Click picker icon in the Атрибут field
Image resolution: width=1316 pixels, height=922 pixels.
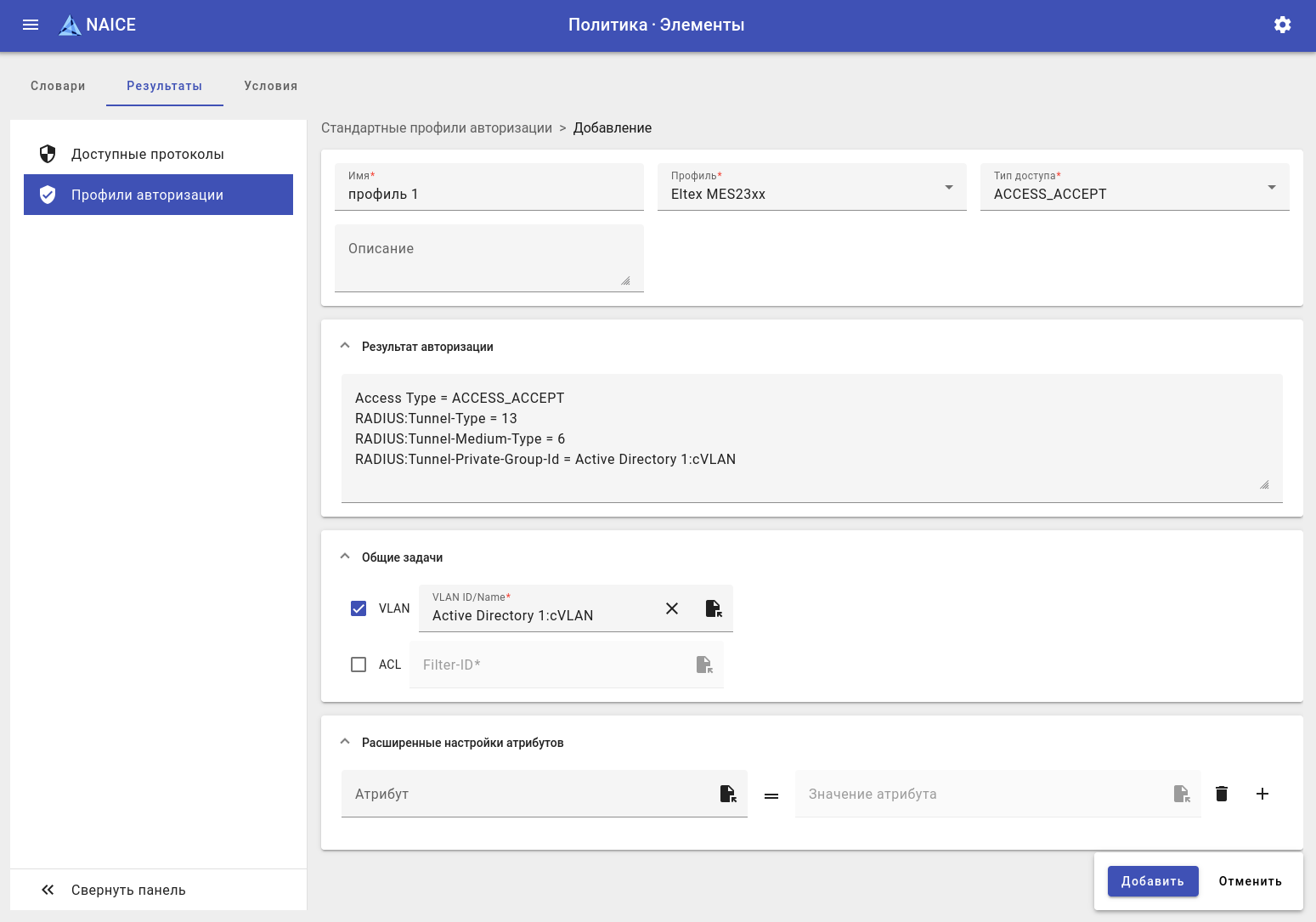click(728, 794)
